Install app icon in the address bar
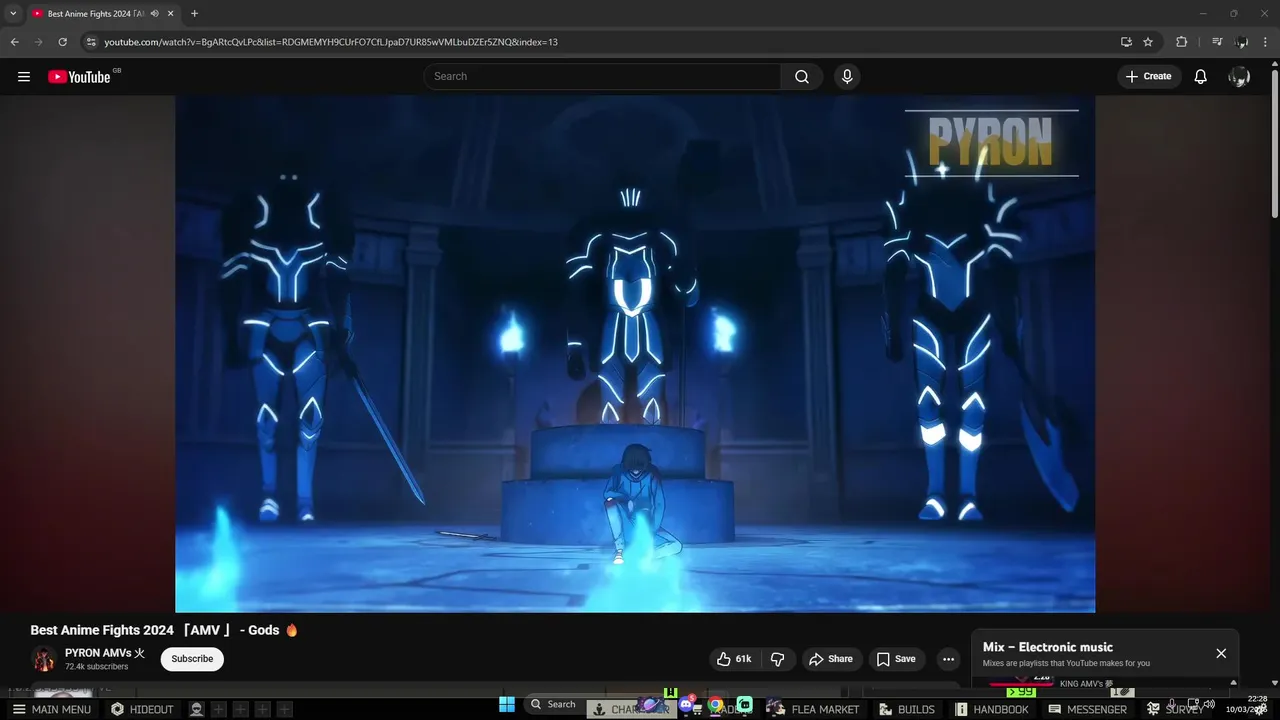The width and height of the screenshot is (1280, 720). click(x=1126, y=42)
